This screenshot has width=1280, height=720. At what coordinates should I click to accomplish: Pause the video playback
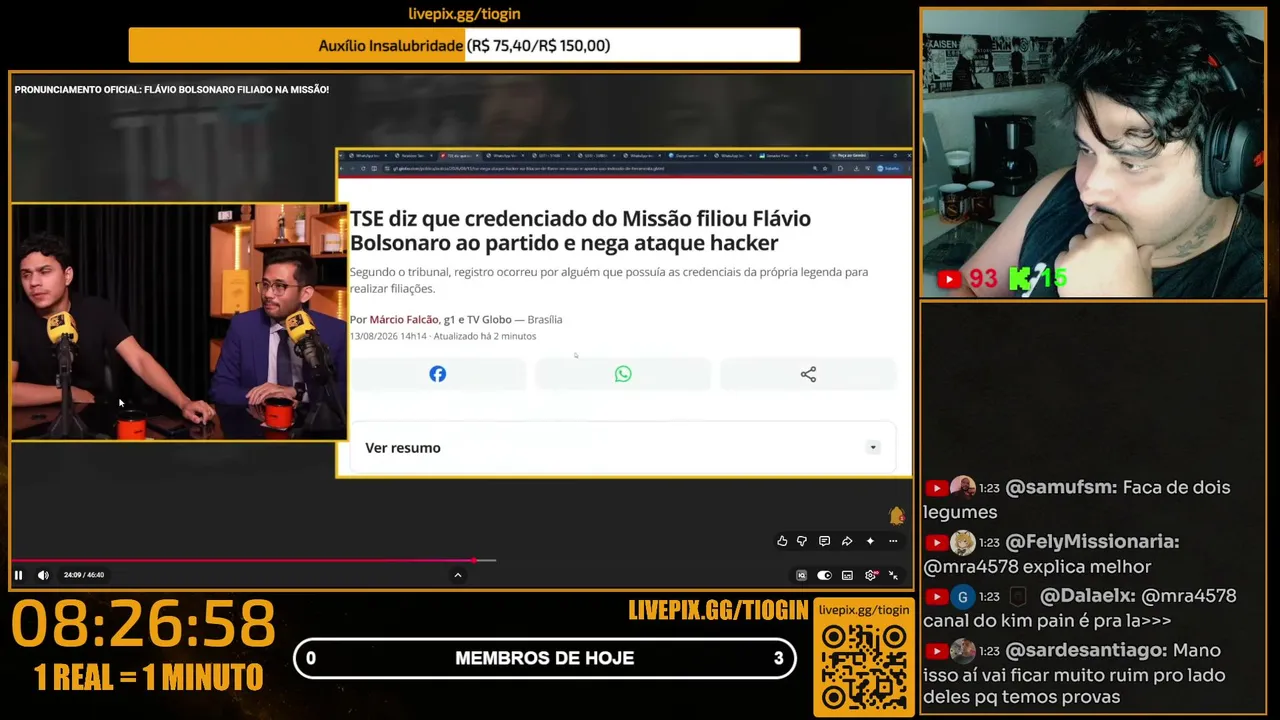pyautogui.click(x=18, y=575)
